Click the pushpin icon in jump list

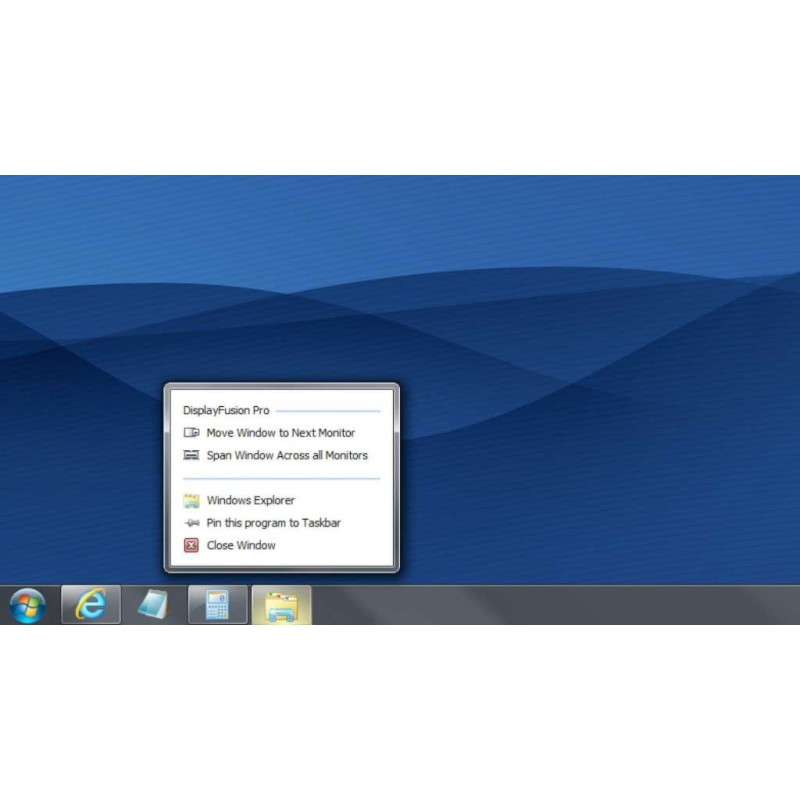pyautogui.click(x=191, y=523)
